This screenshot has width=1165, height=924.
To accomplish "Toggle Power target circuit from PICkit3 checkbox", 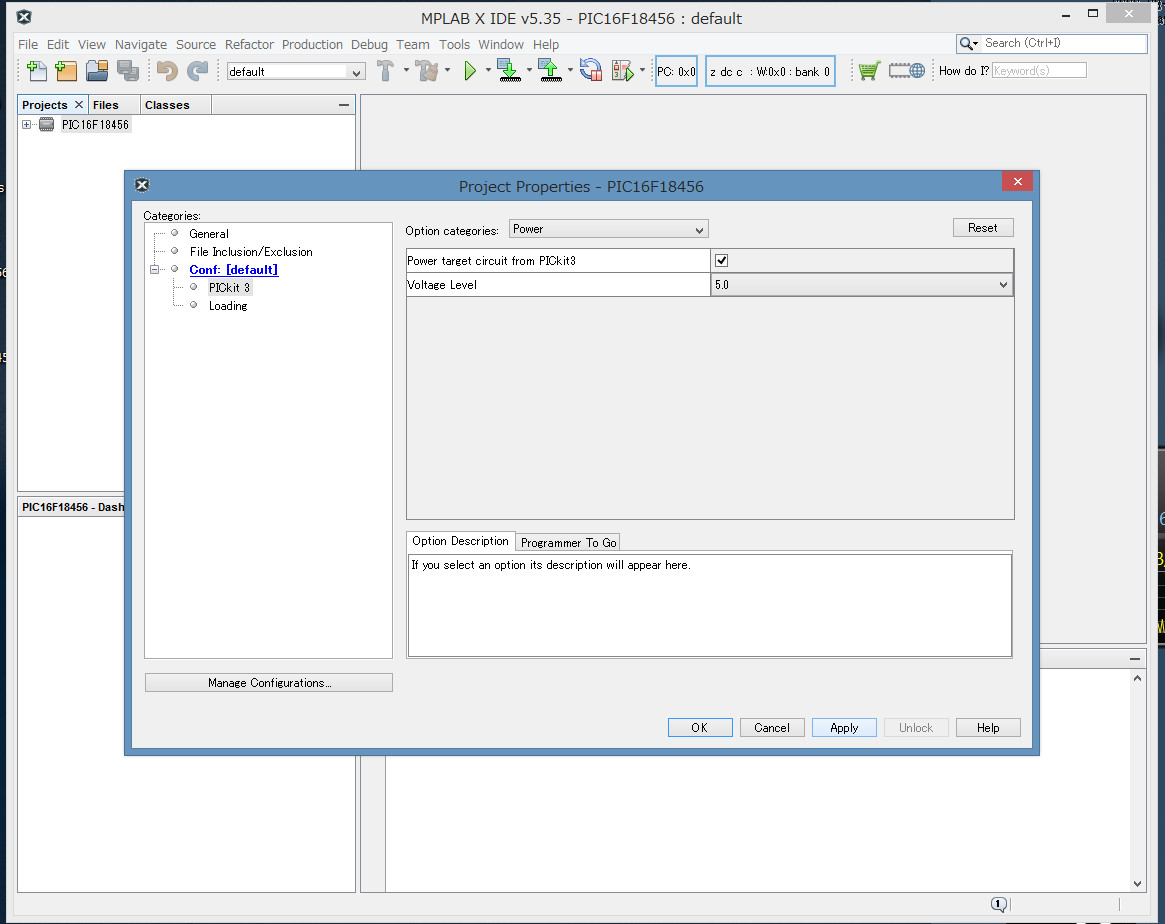I will coord(721,261).
